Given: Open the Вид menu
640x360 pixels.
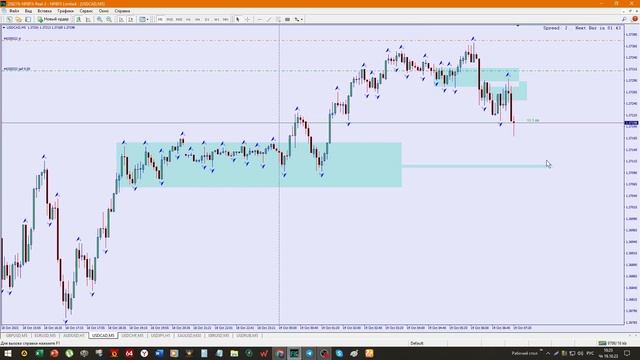Looking at the screenshot, I should [28, 11].
